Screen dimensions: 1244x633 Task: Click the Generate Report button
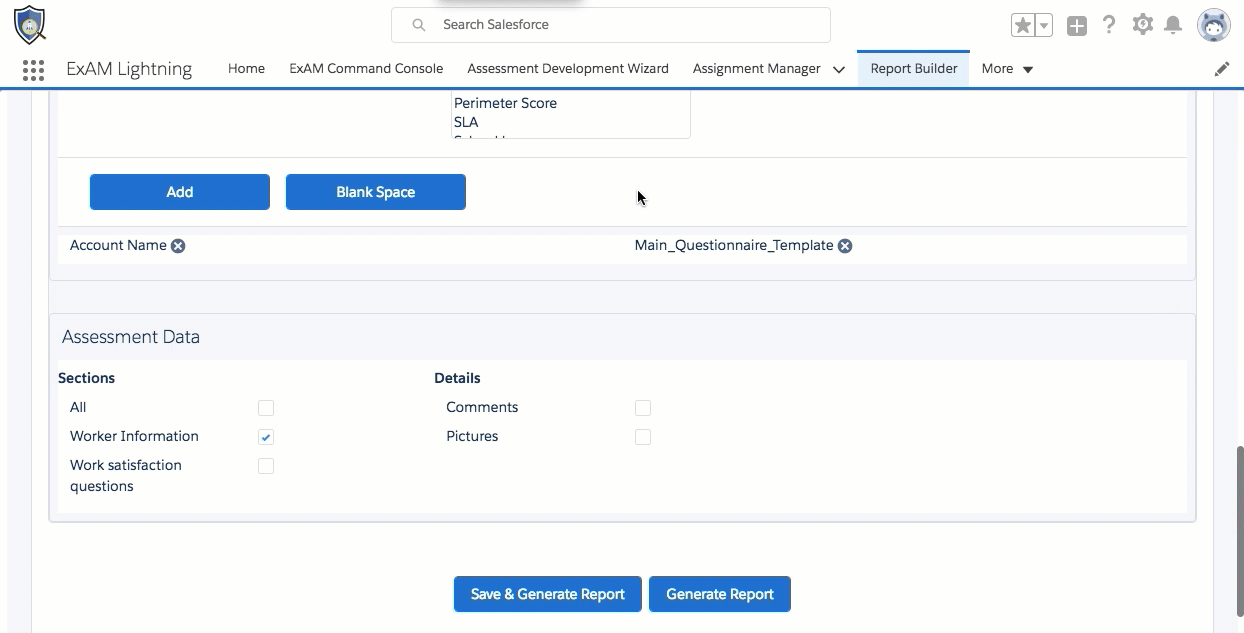pos(720,594)
